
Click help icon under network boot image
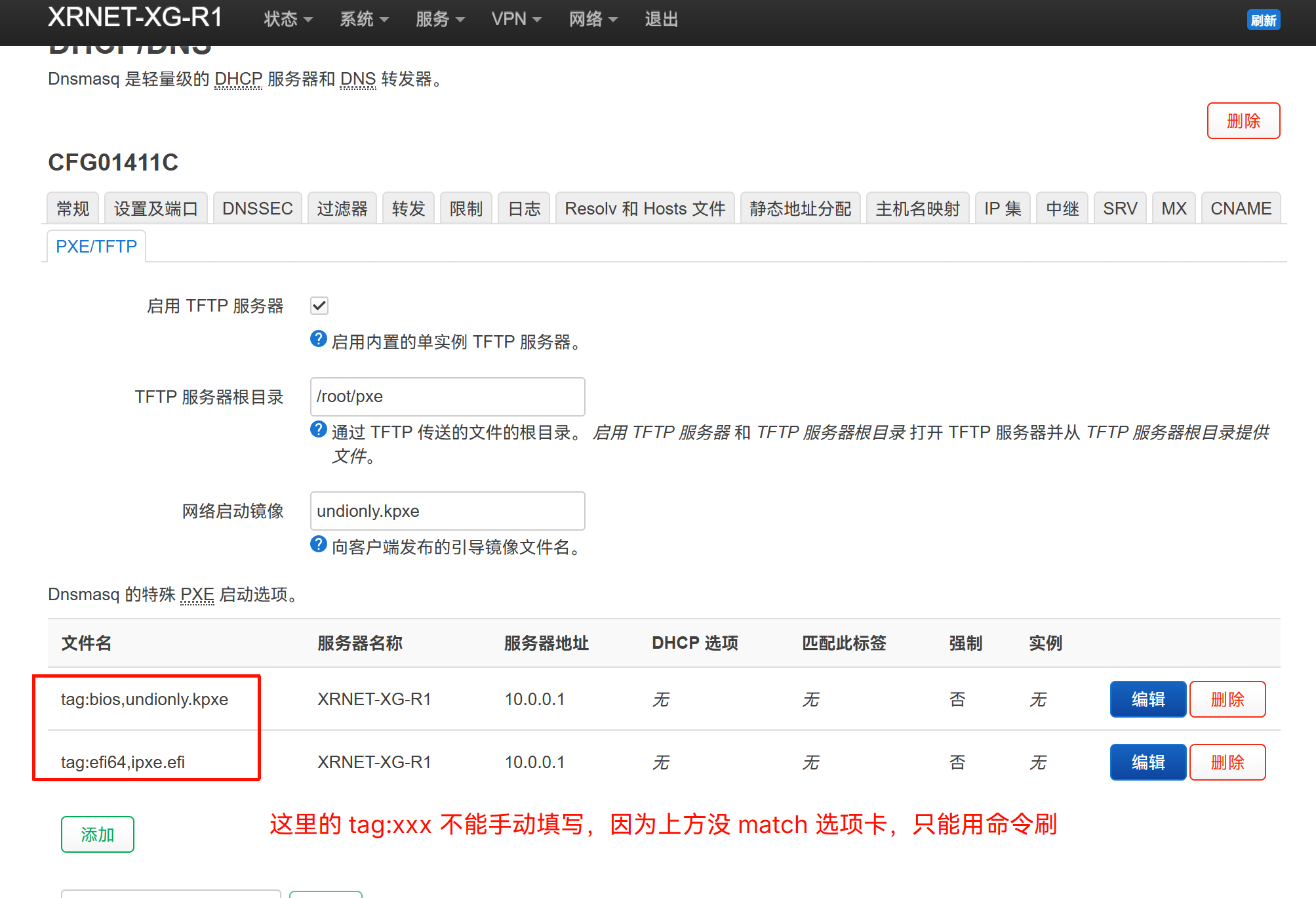pos(318,544)
